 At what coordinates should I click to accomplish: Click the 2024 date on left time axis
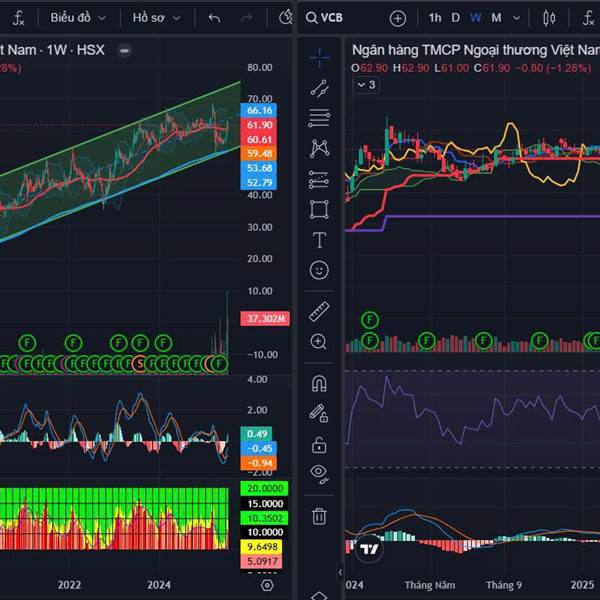click(159, 585)
